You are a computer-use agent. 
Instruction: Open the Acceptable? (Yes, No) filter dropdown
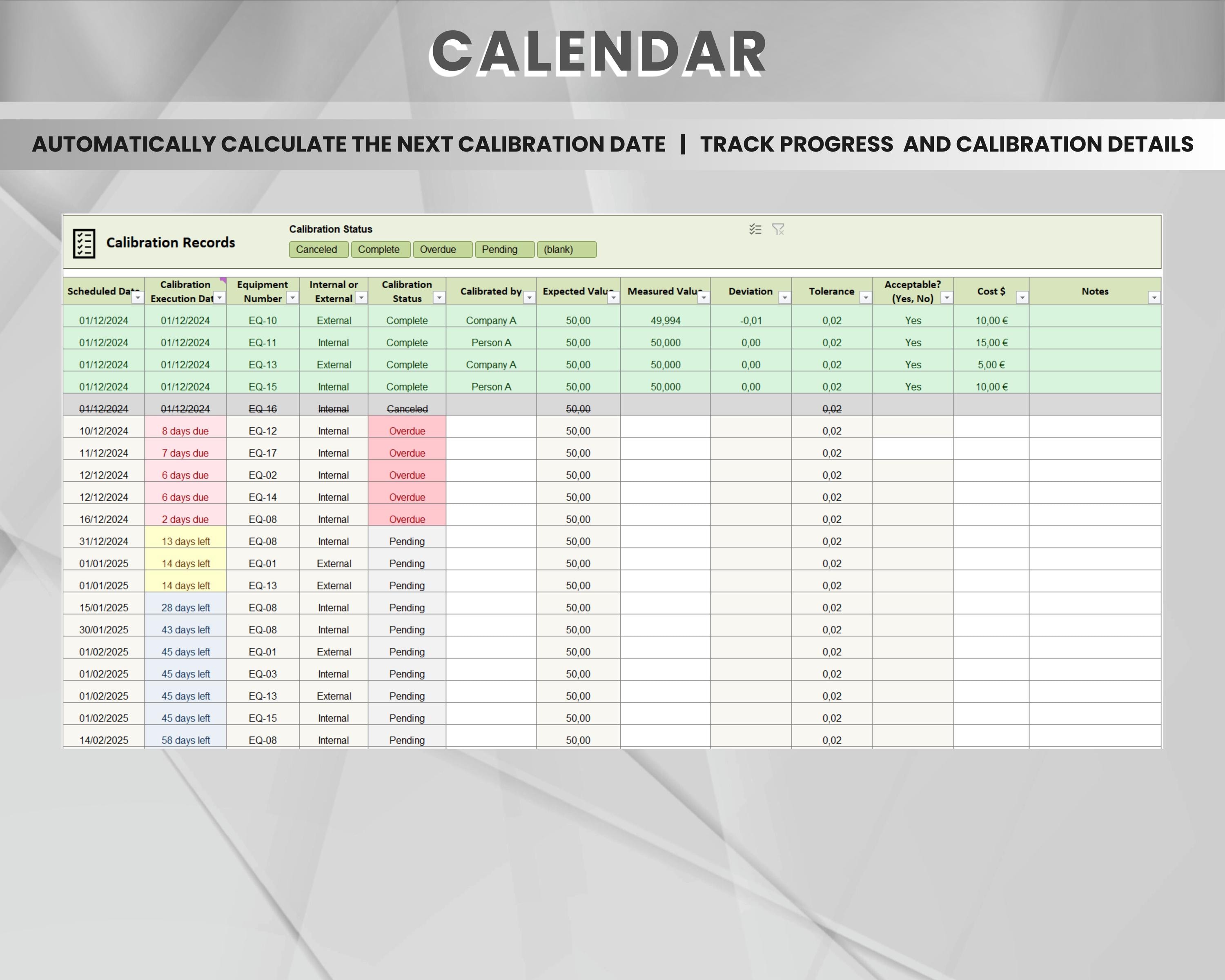[947, 298]
